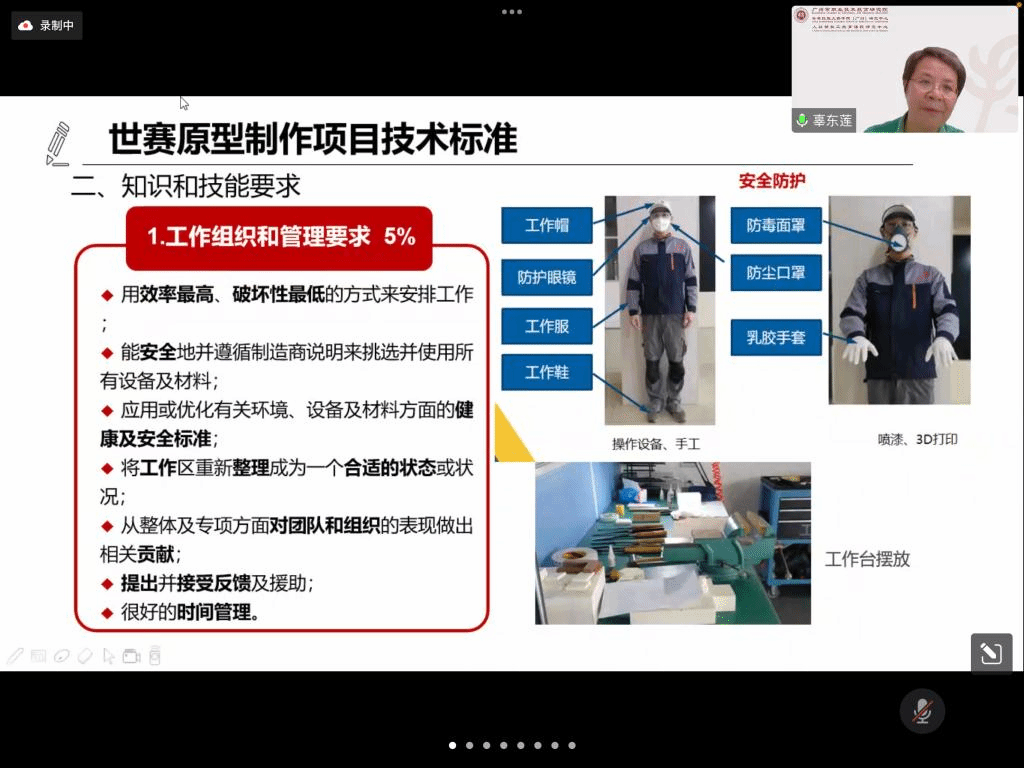
Task: Click the green microphone icon on speaker name tag
Action: [802, 120]
